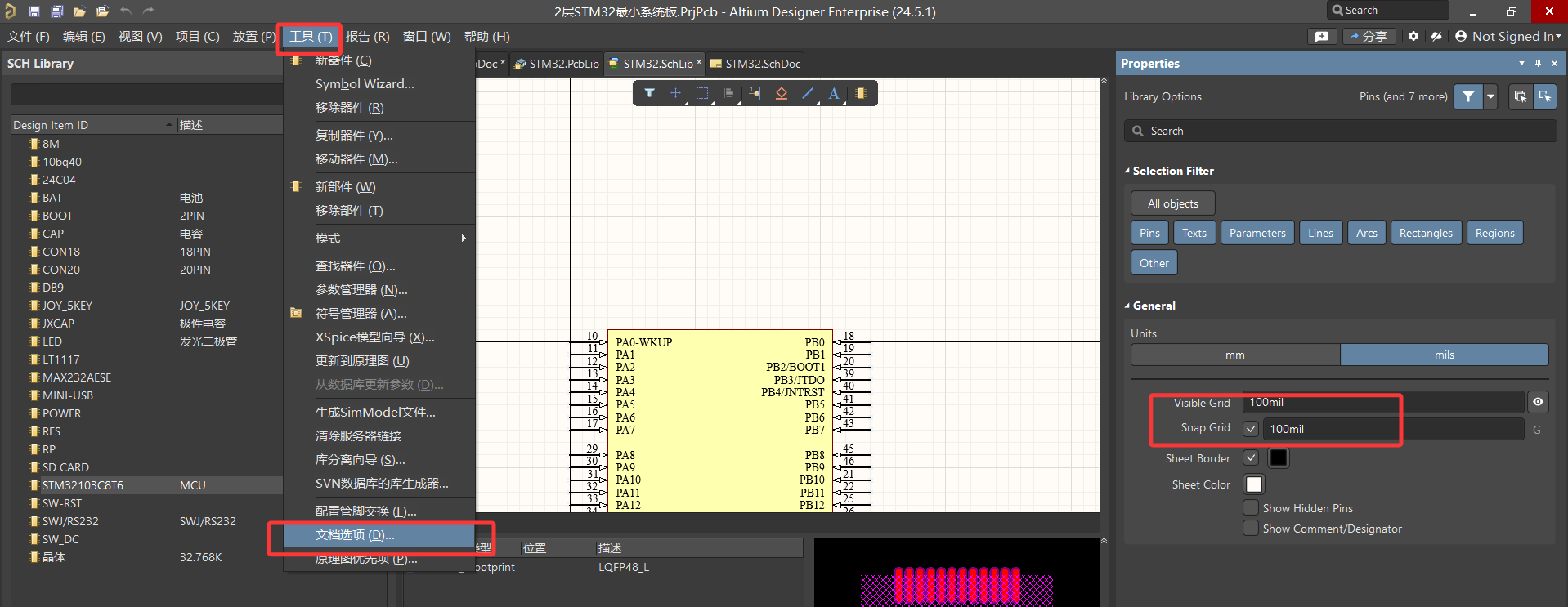Click the single-object cursor selection icon
Screen dimensions: 1568x607
click(x=1544, y=96)
